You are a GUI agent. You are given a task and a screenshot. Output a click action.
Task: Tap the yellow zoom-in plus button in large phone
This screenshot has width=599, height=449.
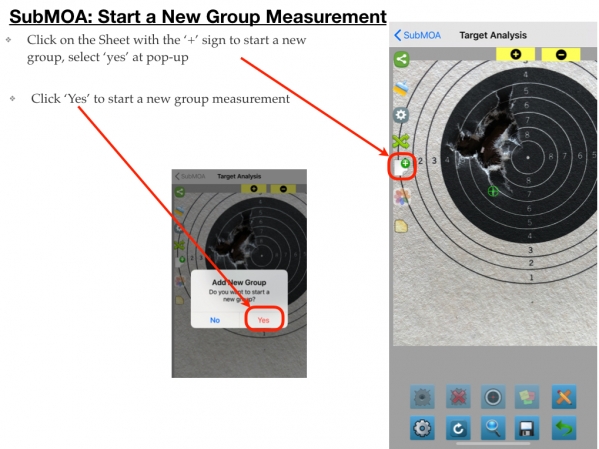pos(515,54)
